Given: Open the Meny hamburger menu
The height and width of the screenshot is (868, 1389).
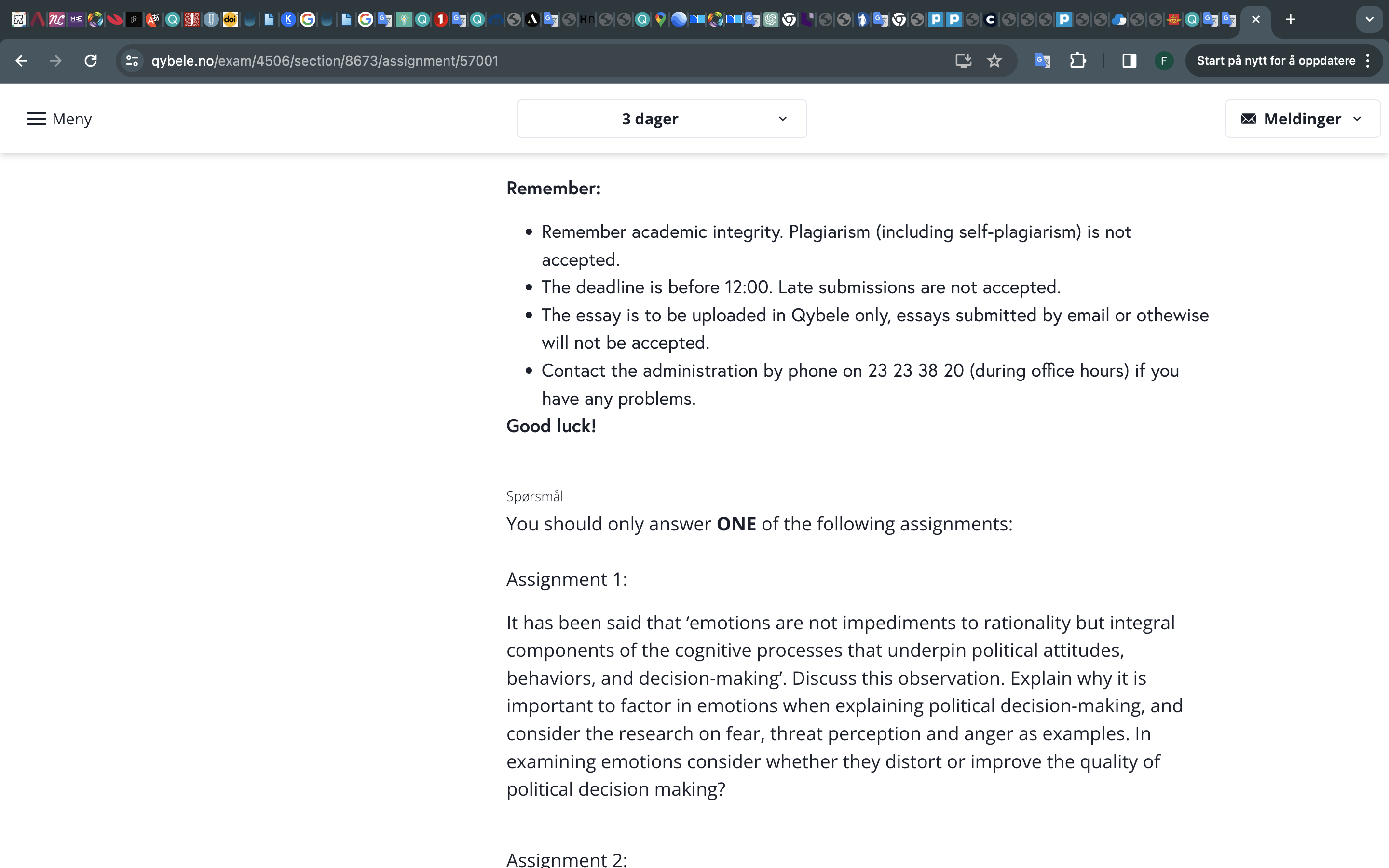Looking at the screenshot, I should [59, 119].
